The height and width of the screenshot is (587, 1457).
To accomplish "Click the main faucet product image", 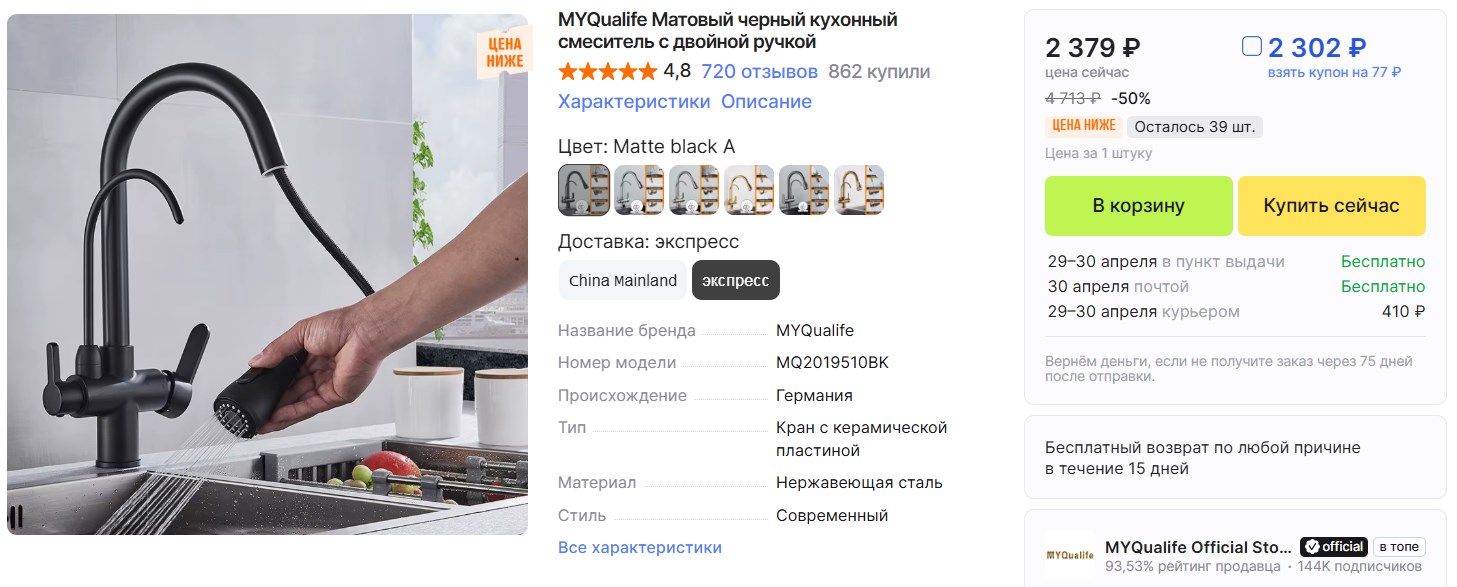I will (x=267, y=274).
